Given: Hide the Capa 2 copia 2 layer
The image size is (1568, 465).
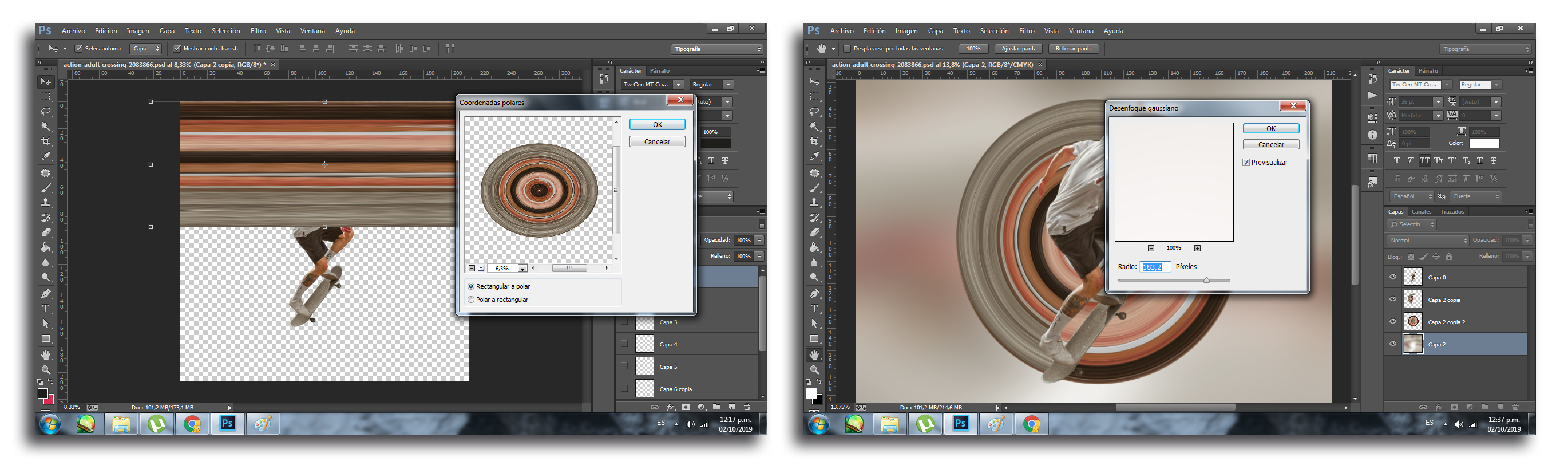Looking at the screenshot, I should click(1393, 322).
